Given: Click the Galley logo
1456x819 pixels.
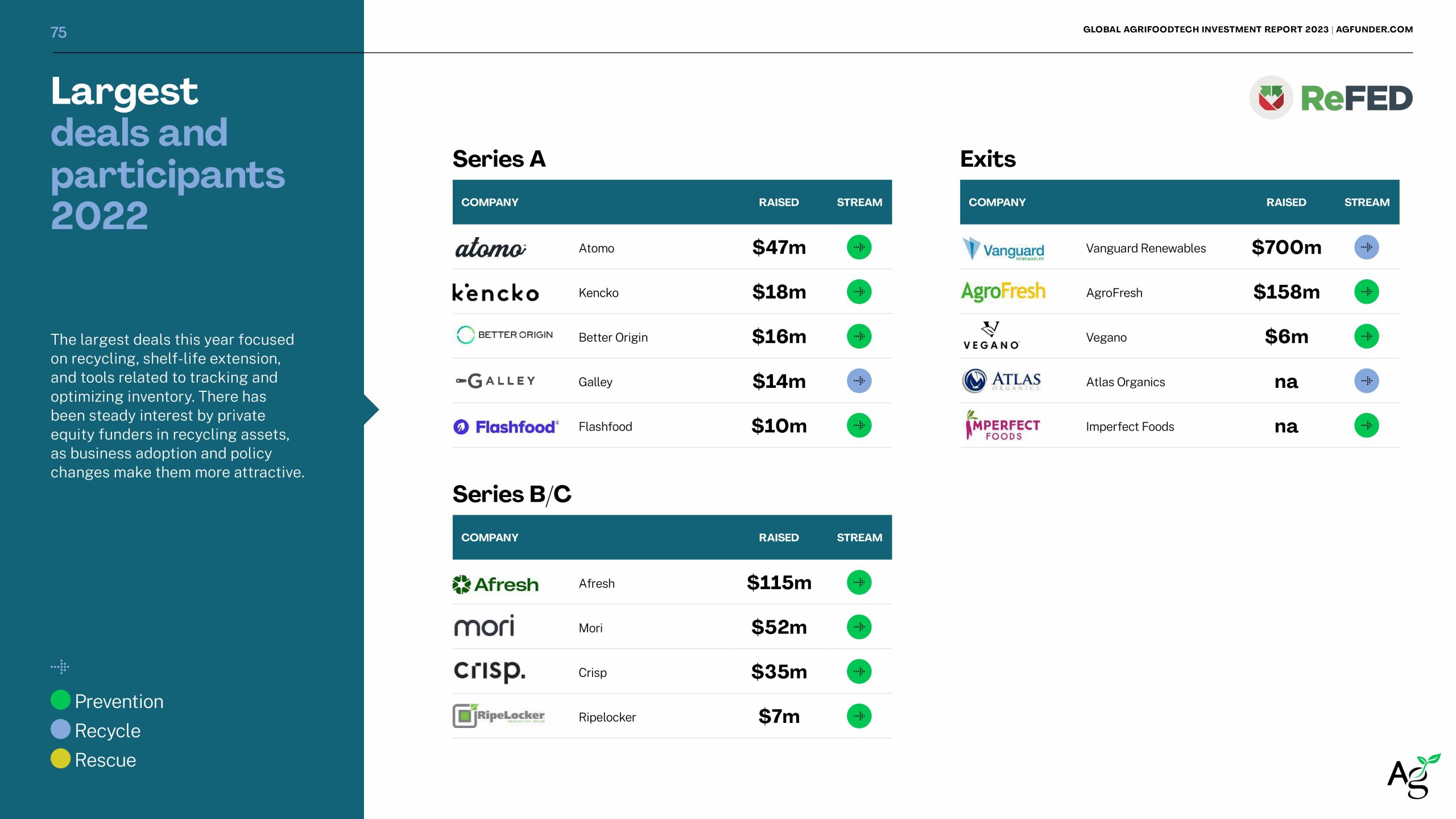Looking at the screenshot, I should (495, 381).
